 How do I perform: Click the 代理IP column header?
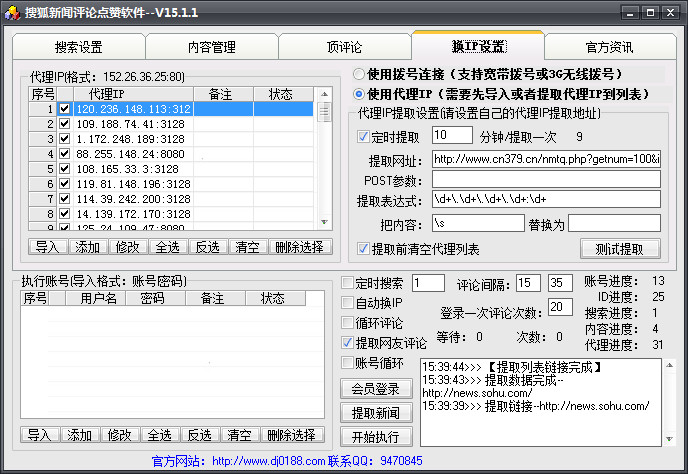click(x=133, y=94)
